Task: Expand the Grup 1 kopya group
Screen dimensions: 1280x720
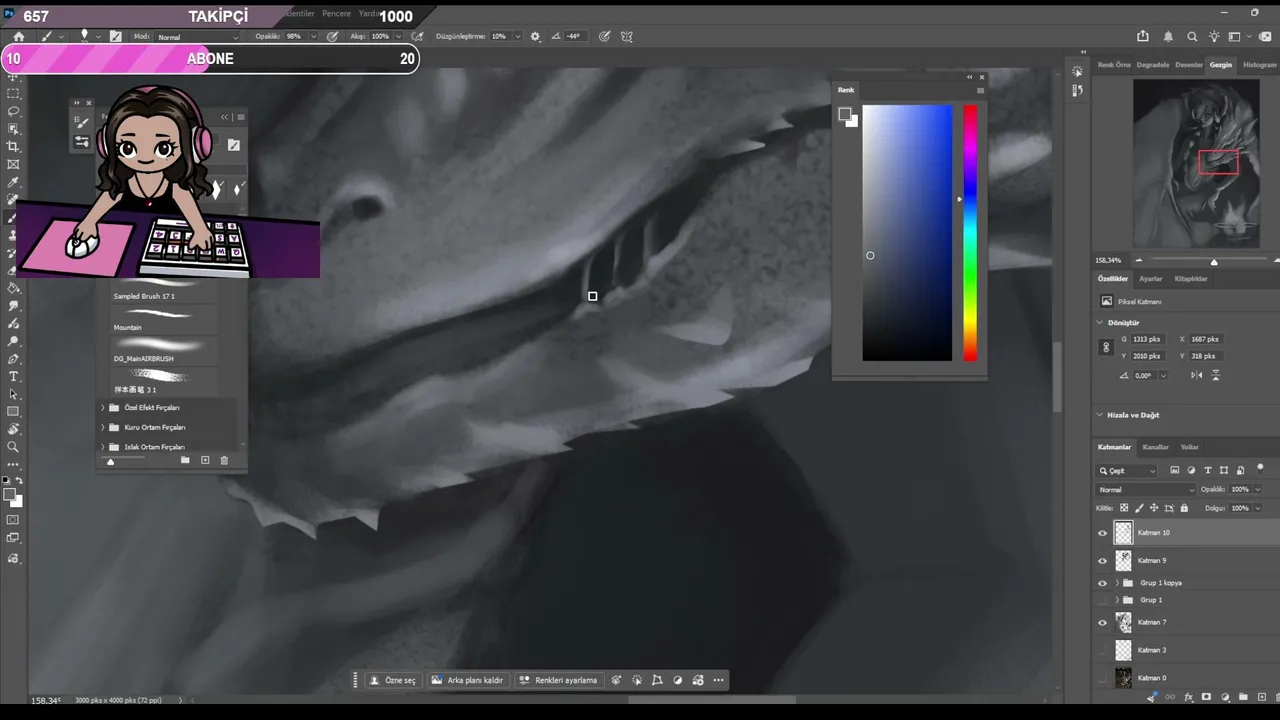Action: click(1117, 583)
